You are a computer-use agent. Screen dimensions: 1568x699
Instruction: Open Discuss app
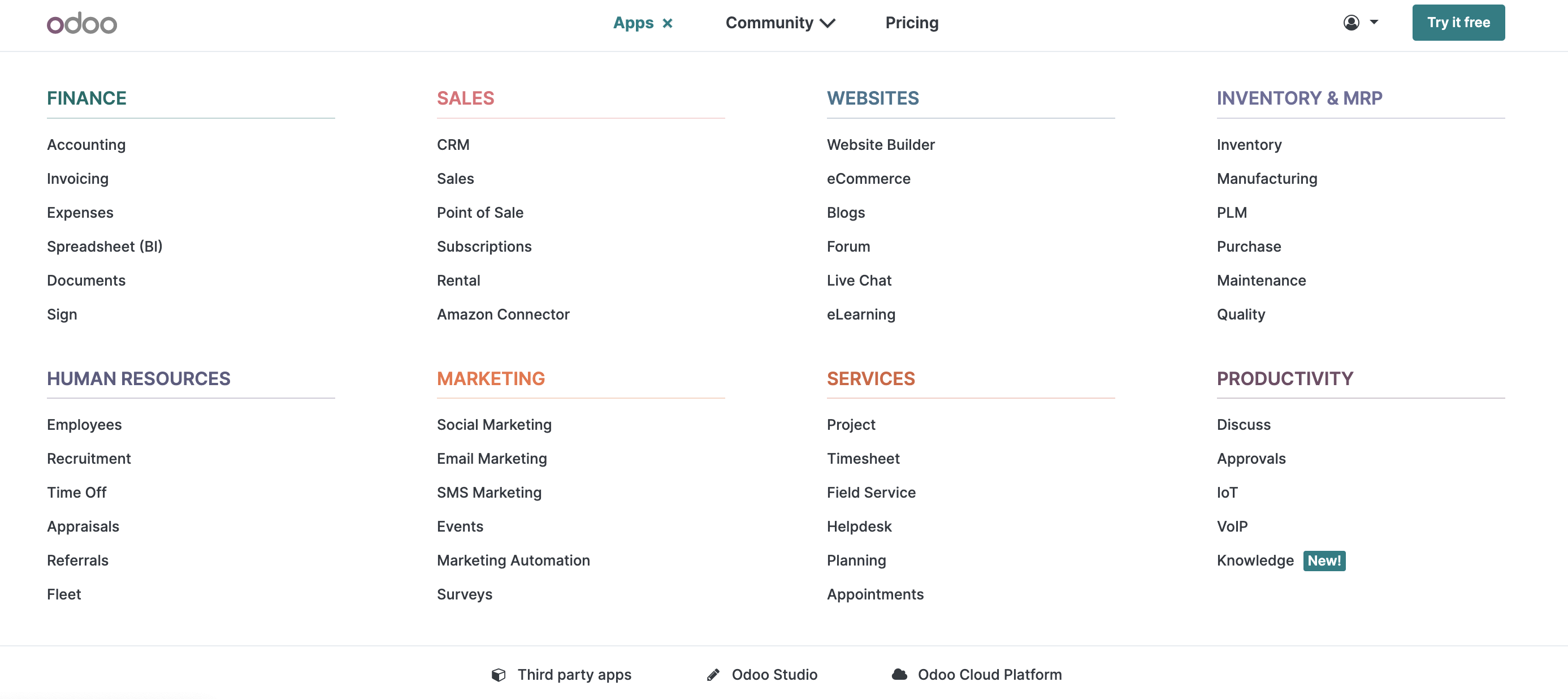[x=1244, y=425]
